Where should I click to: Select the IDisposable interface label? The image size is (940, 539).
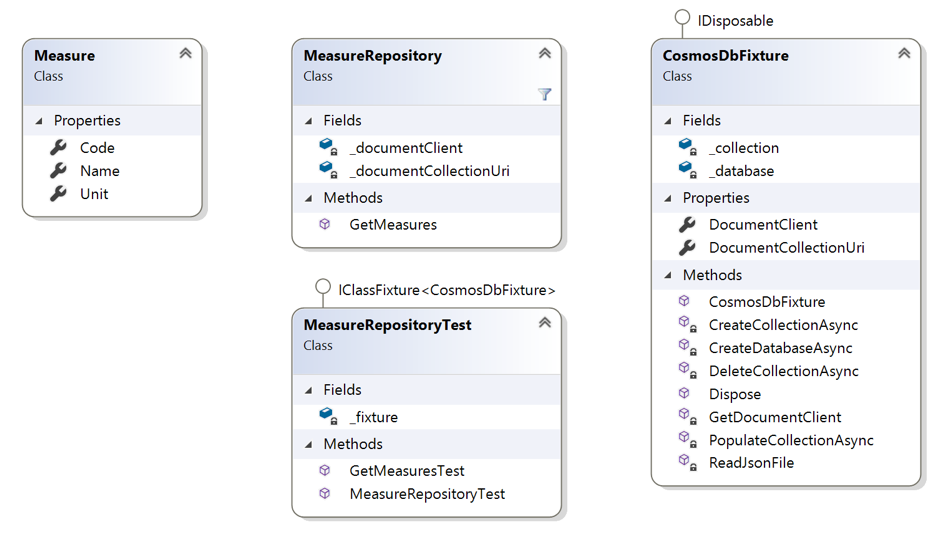tap(735, 21)
